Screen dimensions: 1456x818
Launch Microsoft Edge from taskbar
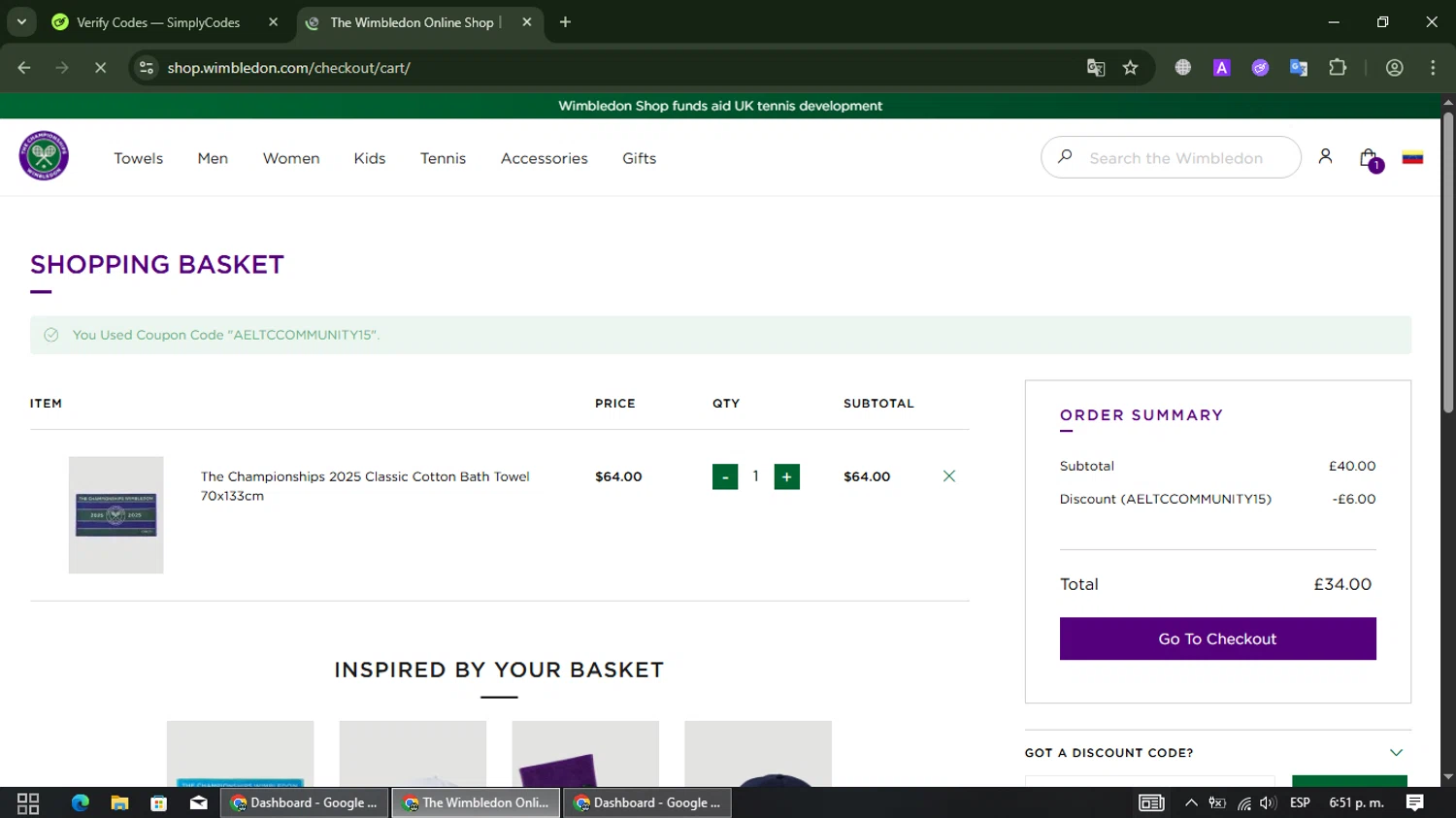80,802
